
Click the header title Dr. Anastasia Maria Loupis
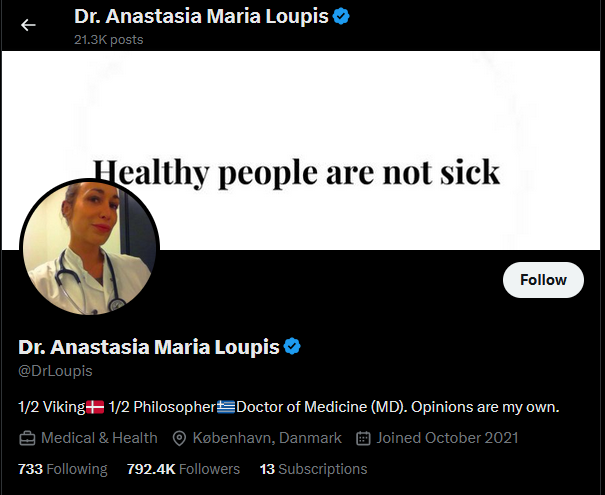point(201,17)
